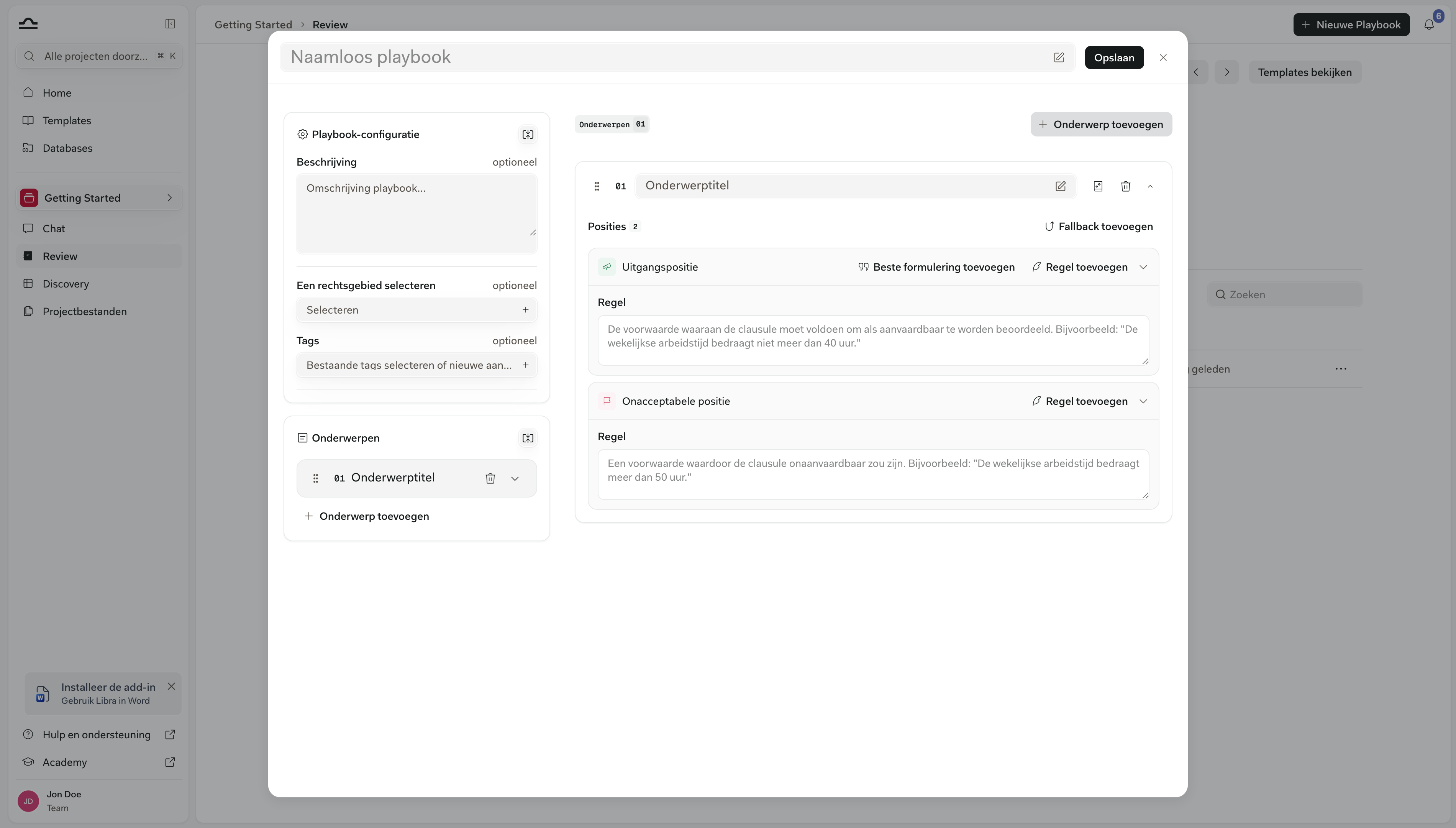
Task: Open Databases in the sidebar
Action: (100, 148)
